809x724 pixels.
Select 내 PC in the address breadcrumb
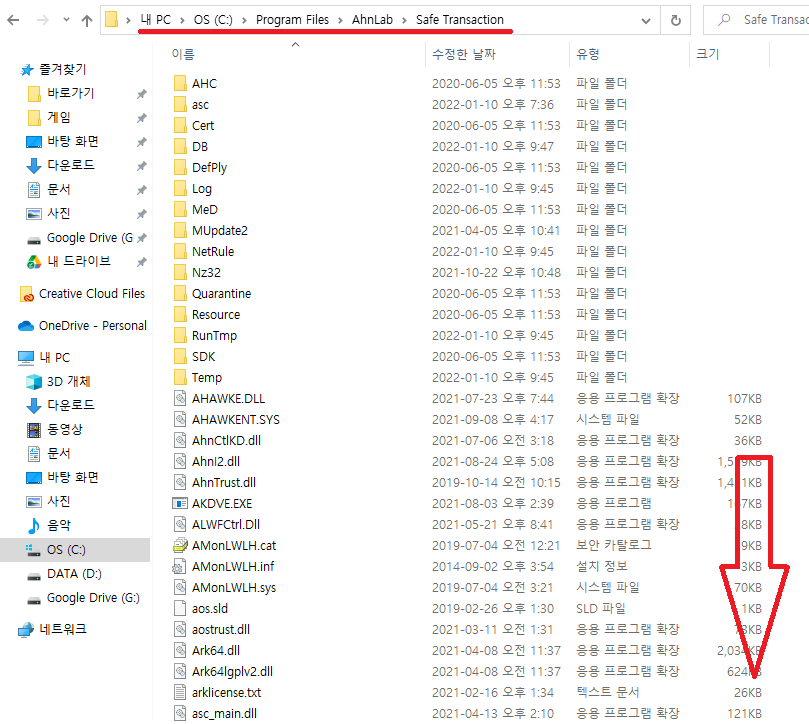(156, 20)
